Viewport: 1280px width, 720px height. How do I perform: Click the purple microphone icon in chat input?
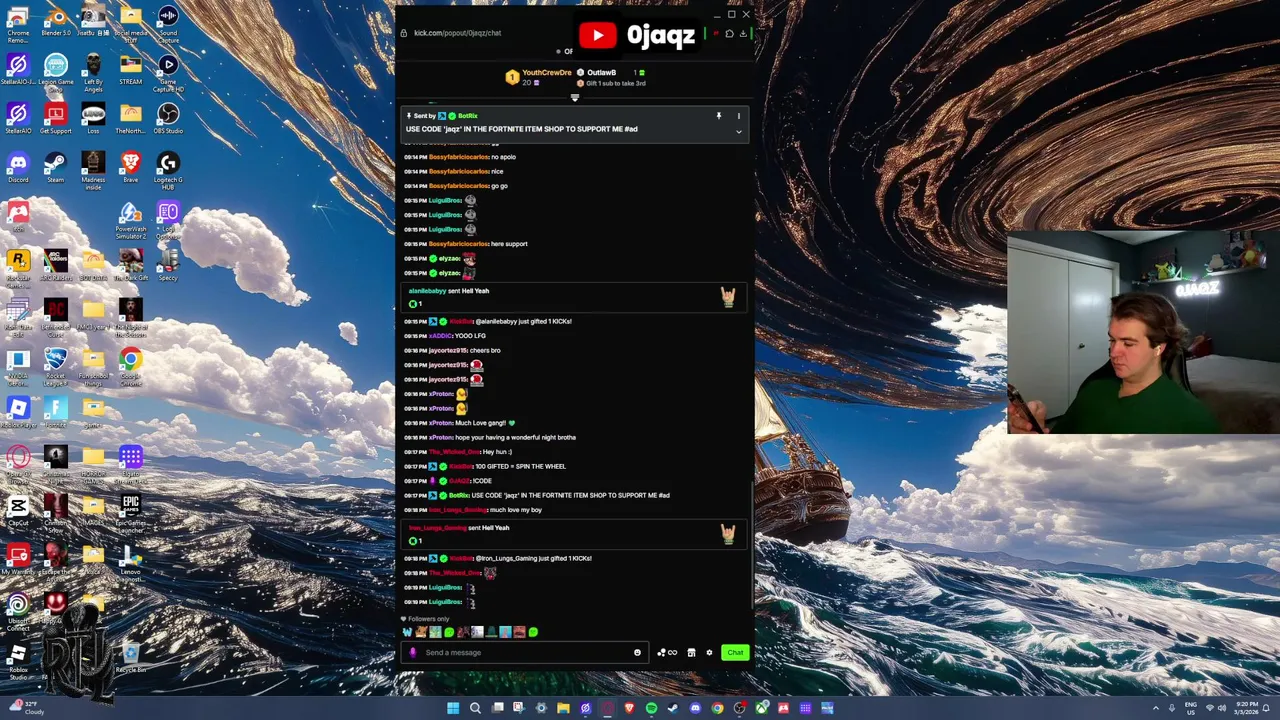(x=413, y=653)
